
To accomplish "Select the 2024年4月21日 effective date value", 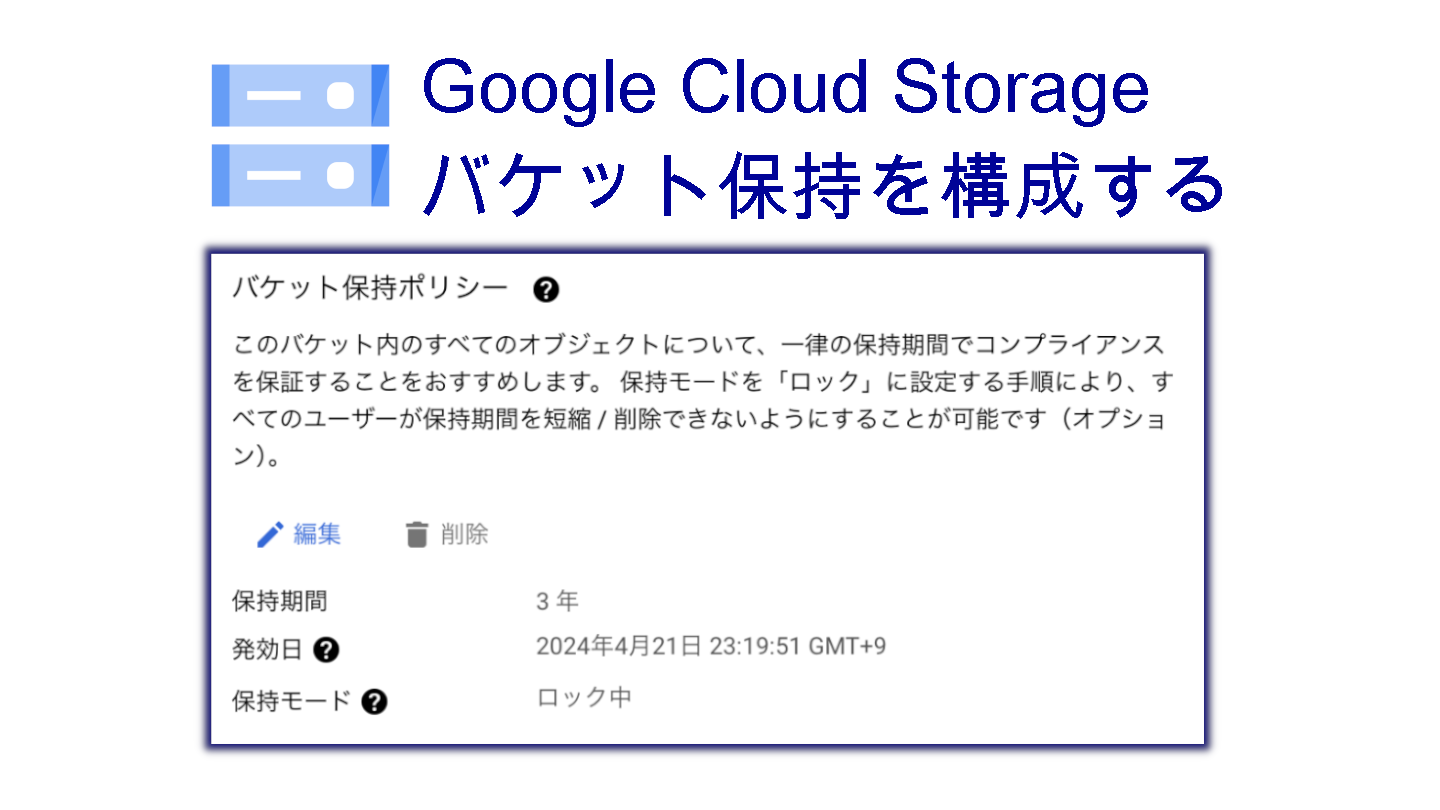I will pos(618,646).
